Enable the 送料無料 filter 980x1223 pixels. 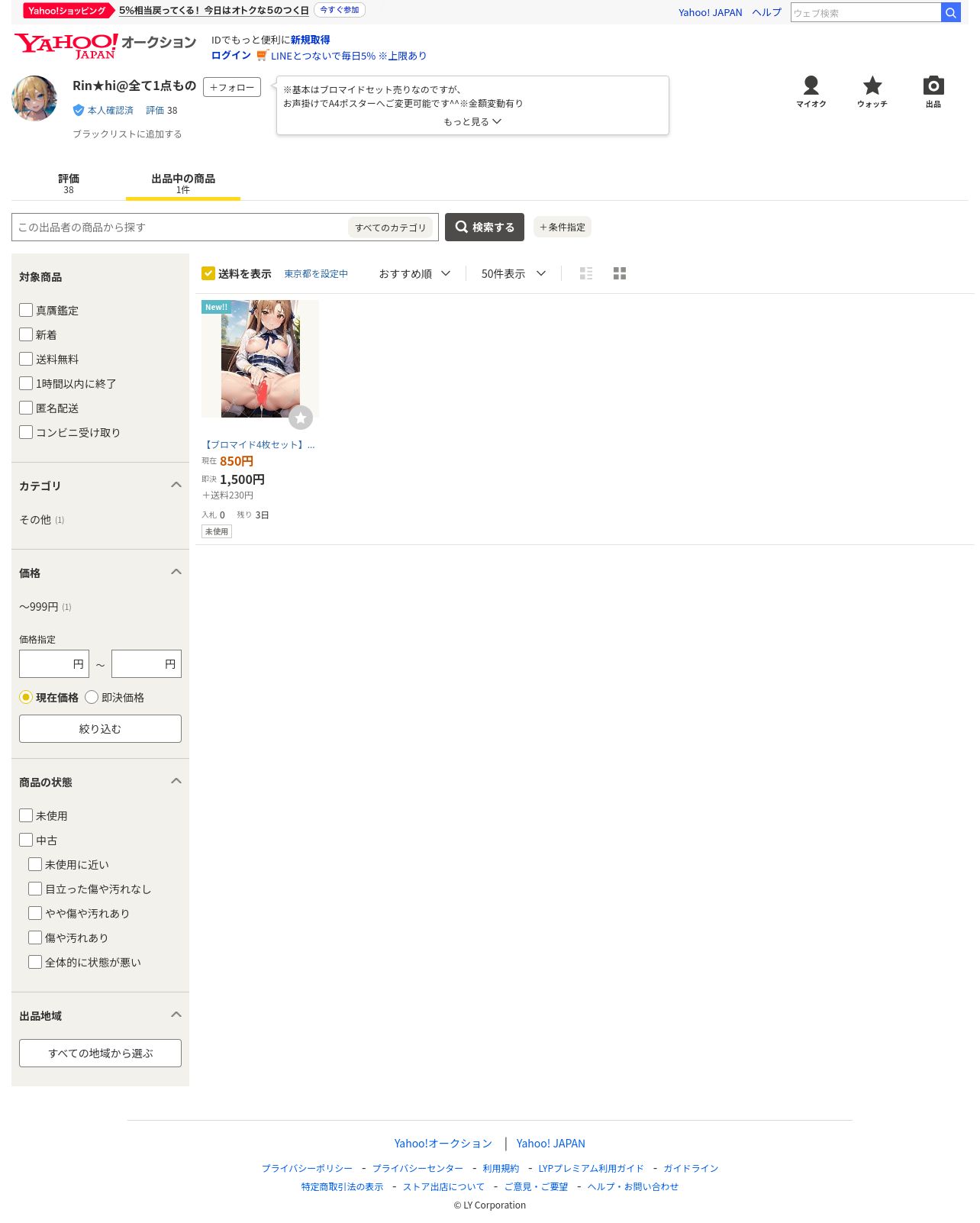(x=26, y=359)
